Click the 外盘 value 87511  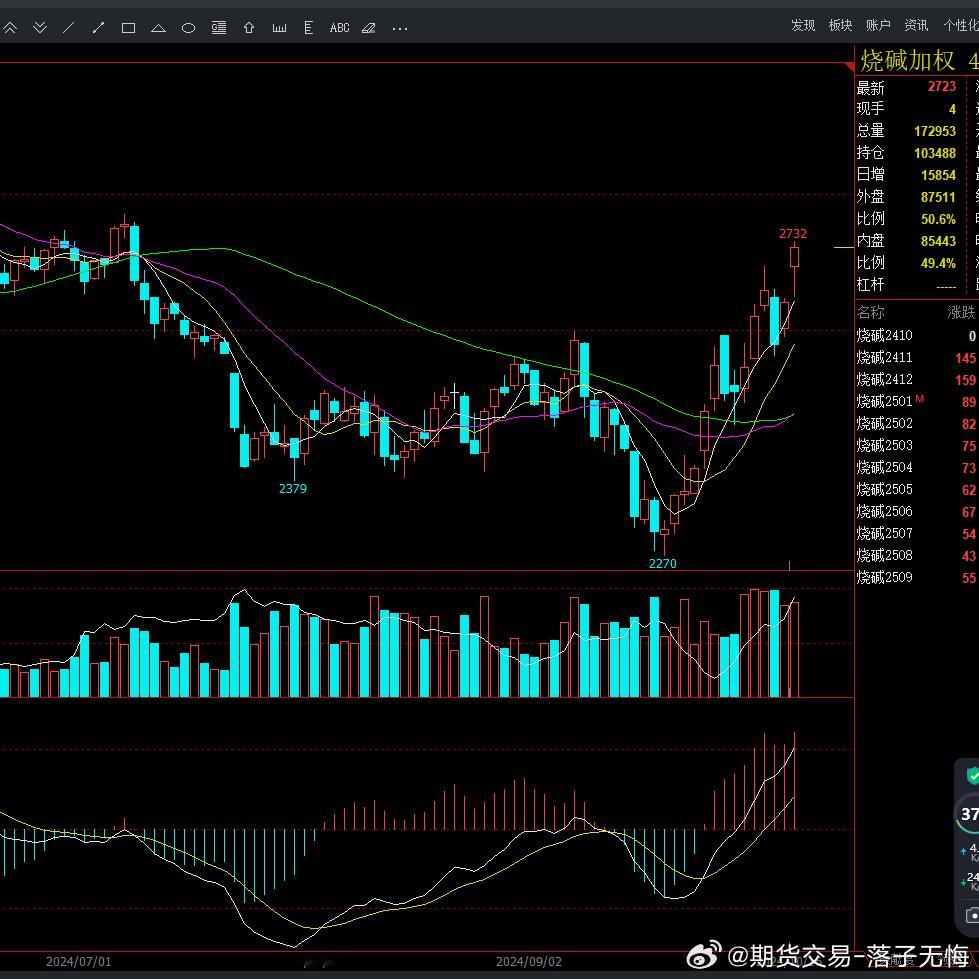pos(938,197)
